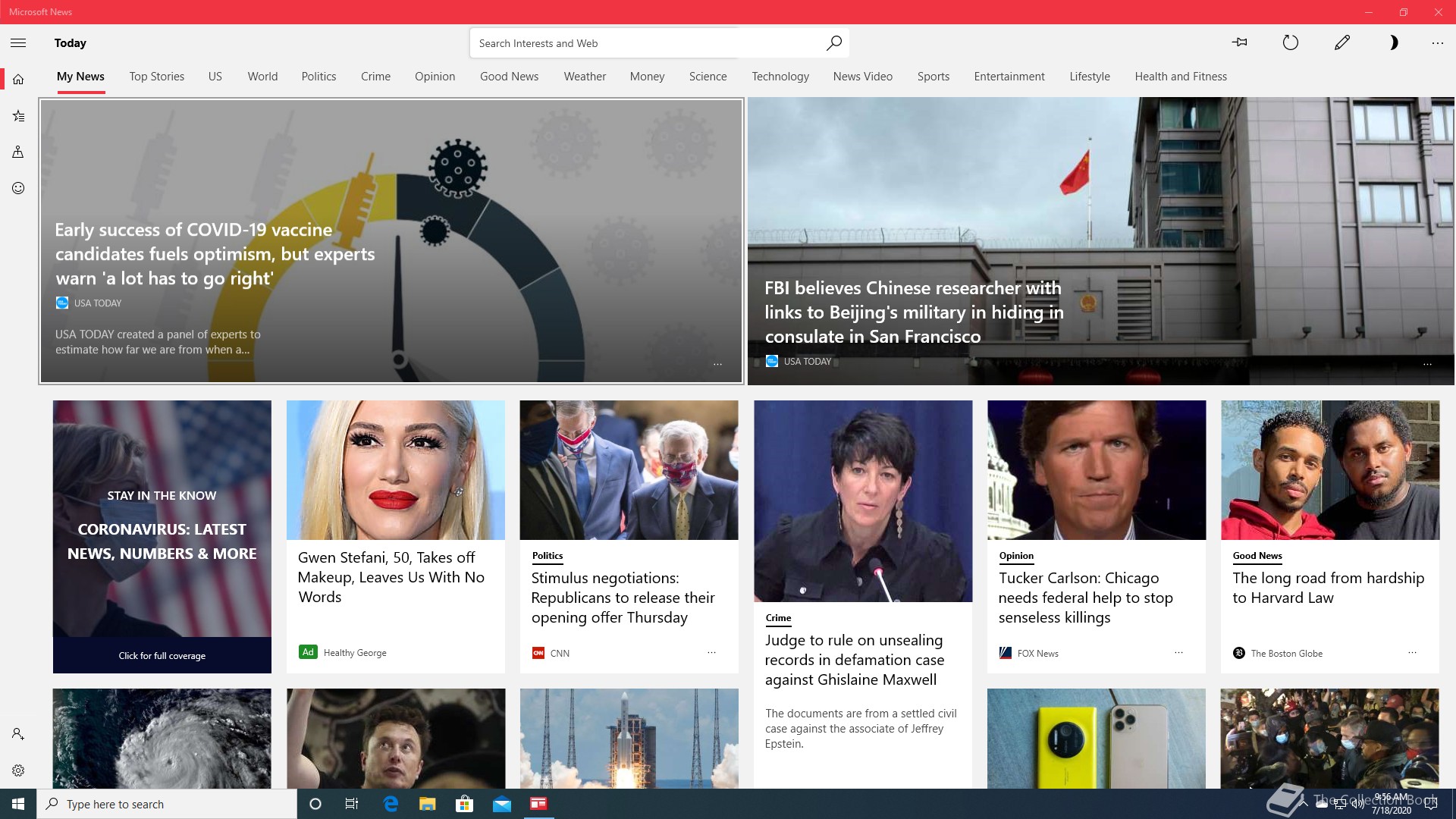Open 'long road to Harvard Law' headline

(1328, 588)
